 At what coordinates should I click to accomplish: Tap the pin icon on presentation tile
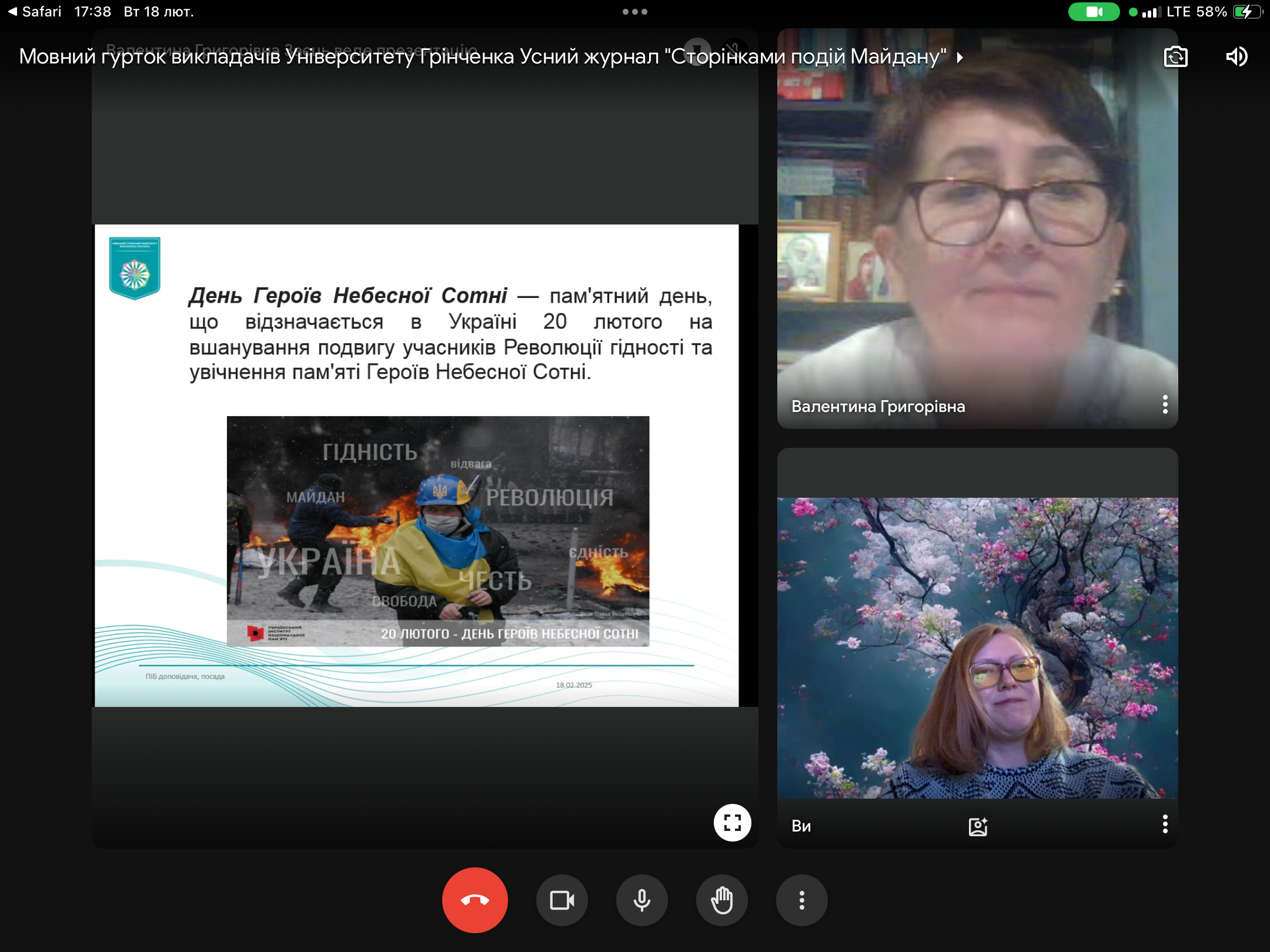pos(697,49)
